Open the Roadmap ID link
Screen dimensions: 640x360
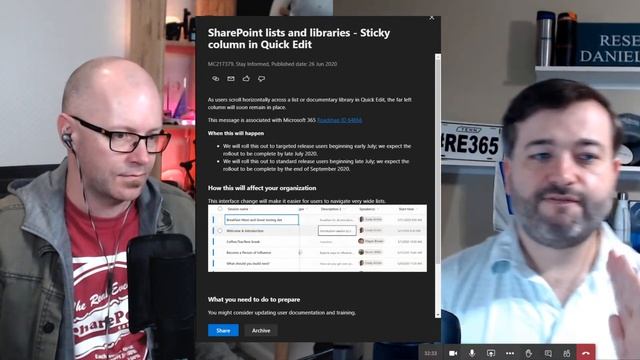click(x=340, y=120)
